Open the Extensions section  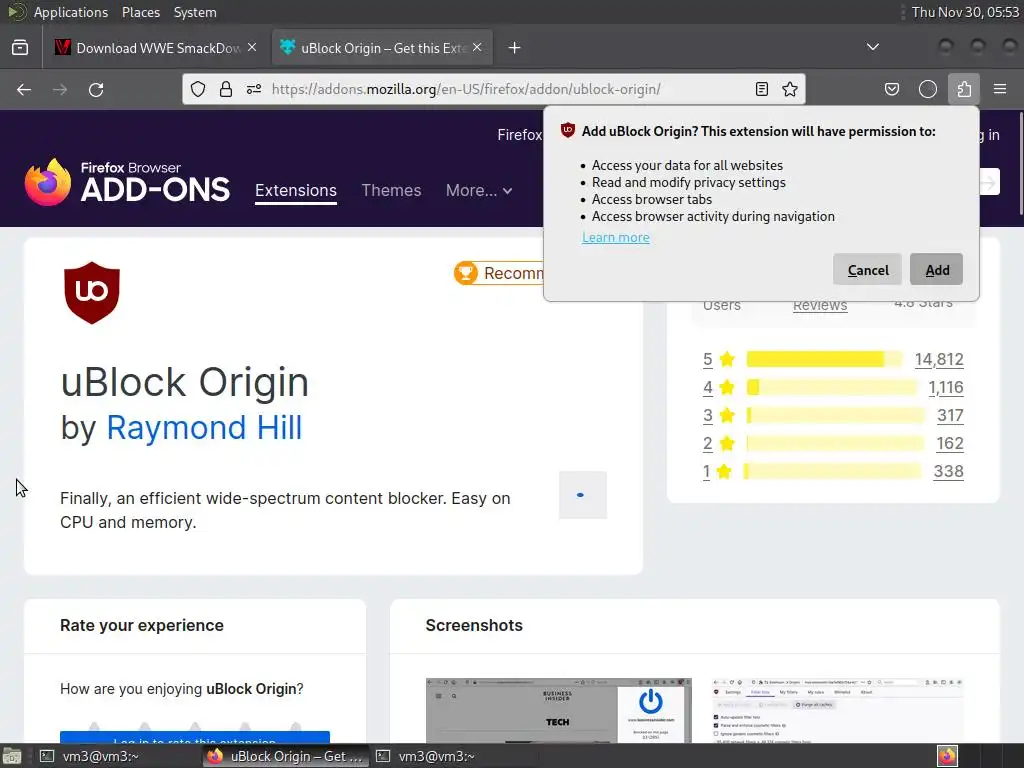point(296,191)
